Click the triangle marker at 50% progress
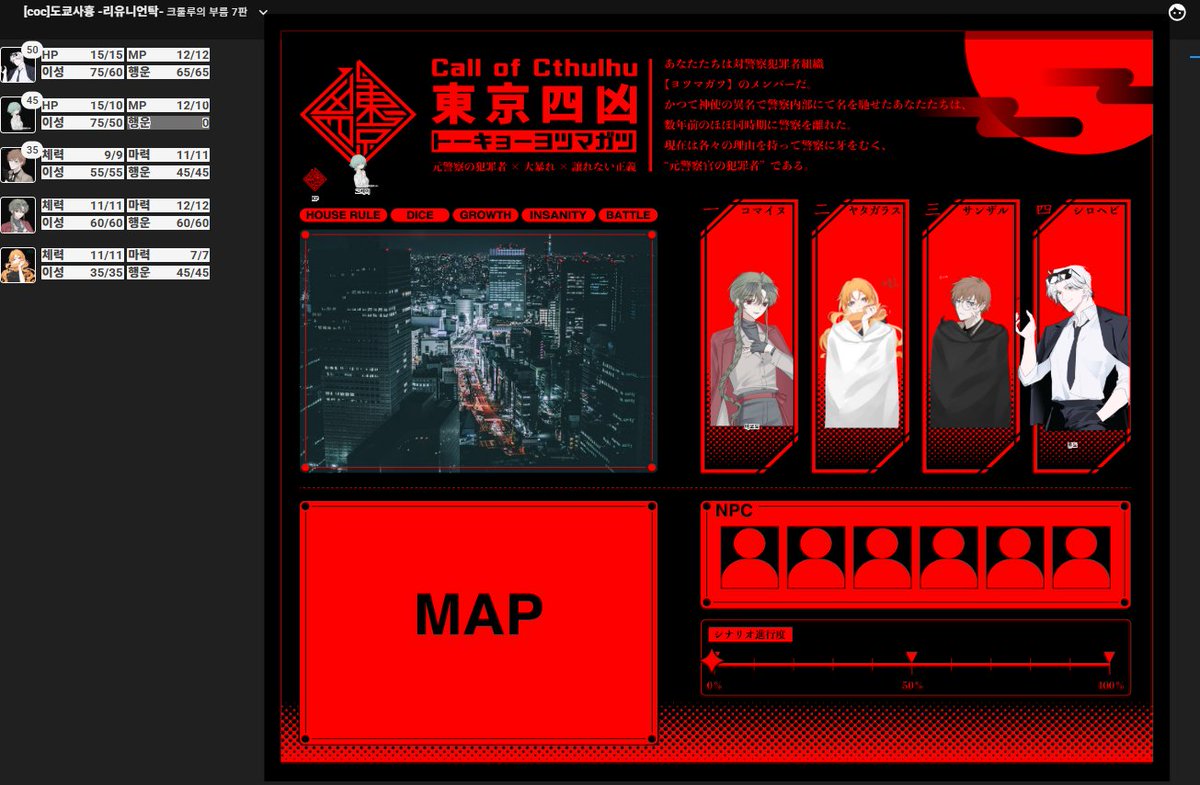The height and width of the screenshot is (785, 1200). 911,657
